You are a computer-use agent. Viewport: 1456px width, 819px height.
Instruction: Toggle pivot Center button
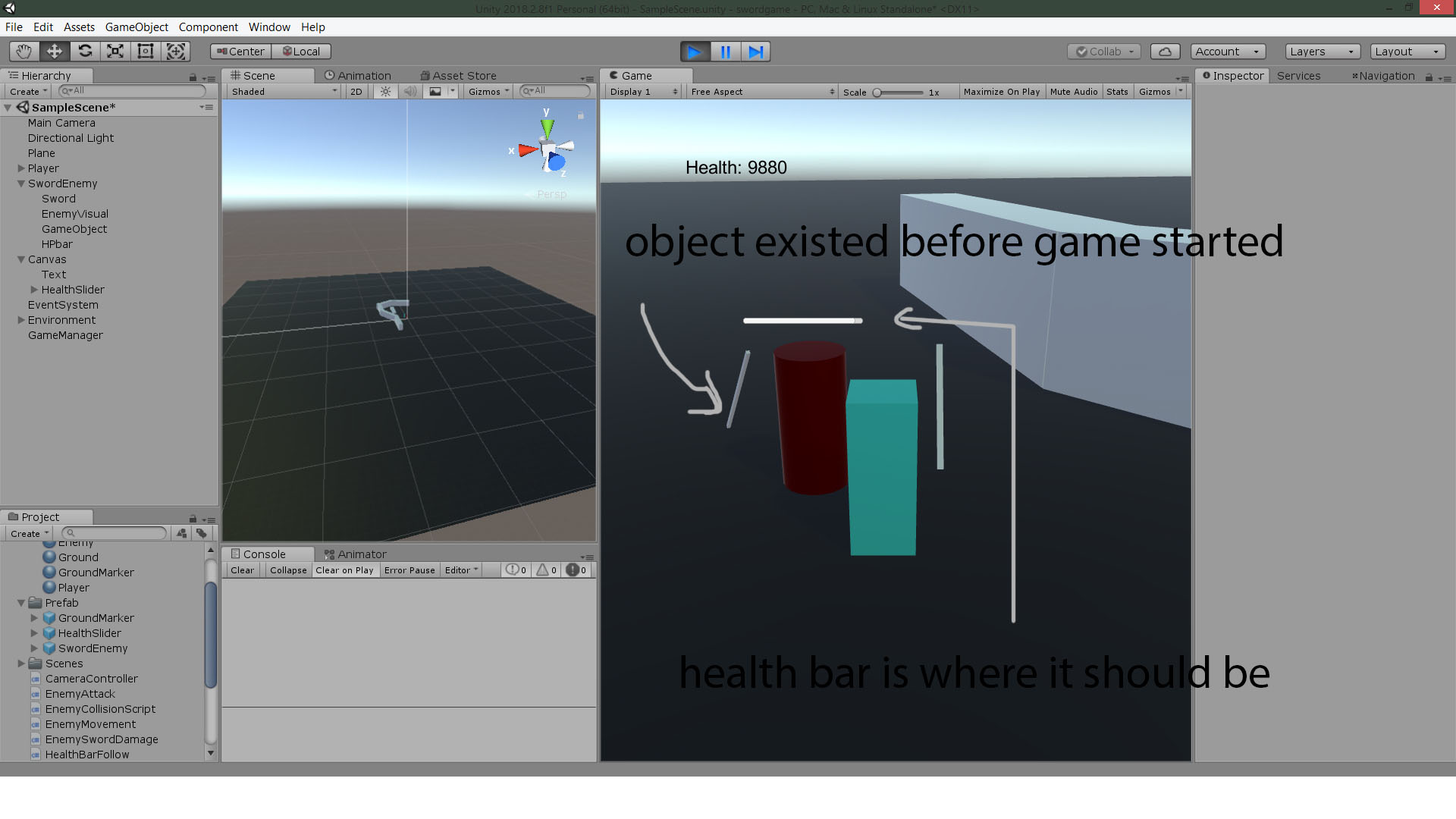tap(240, 52)
